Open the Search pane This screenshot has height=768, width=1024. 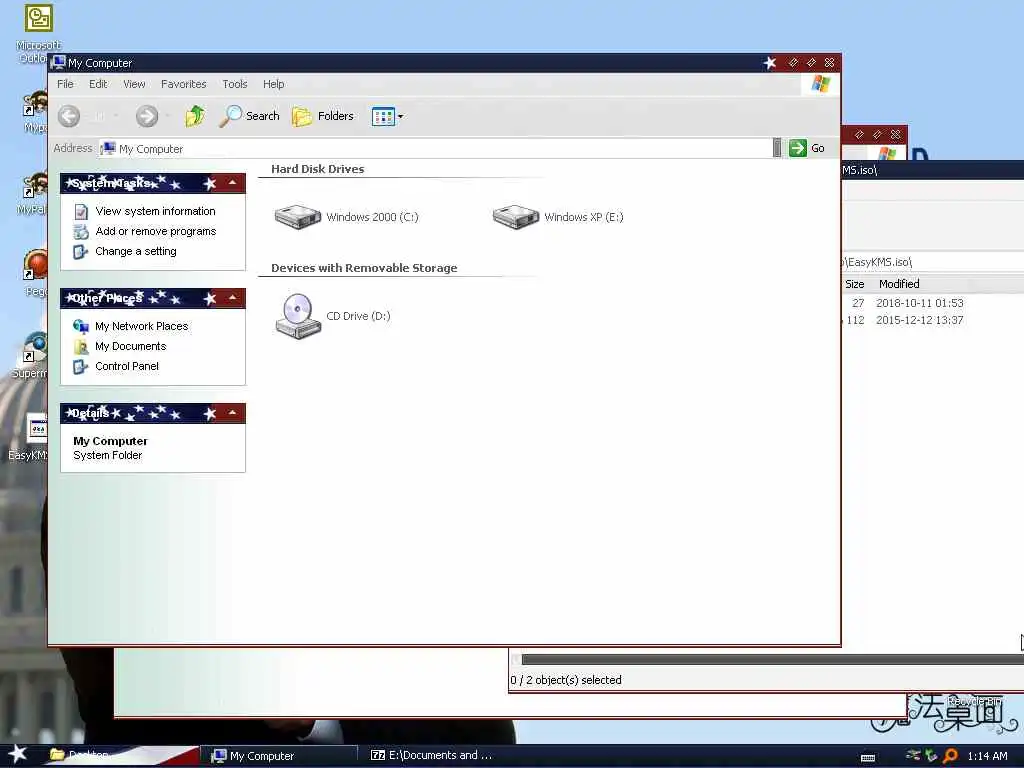point(249,116)
